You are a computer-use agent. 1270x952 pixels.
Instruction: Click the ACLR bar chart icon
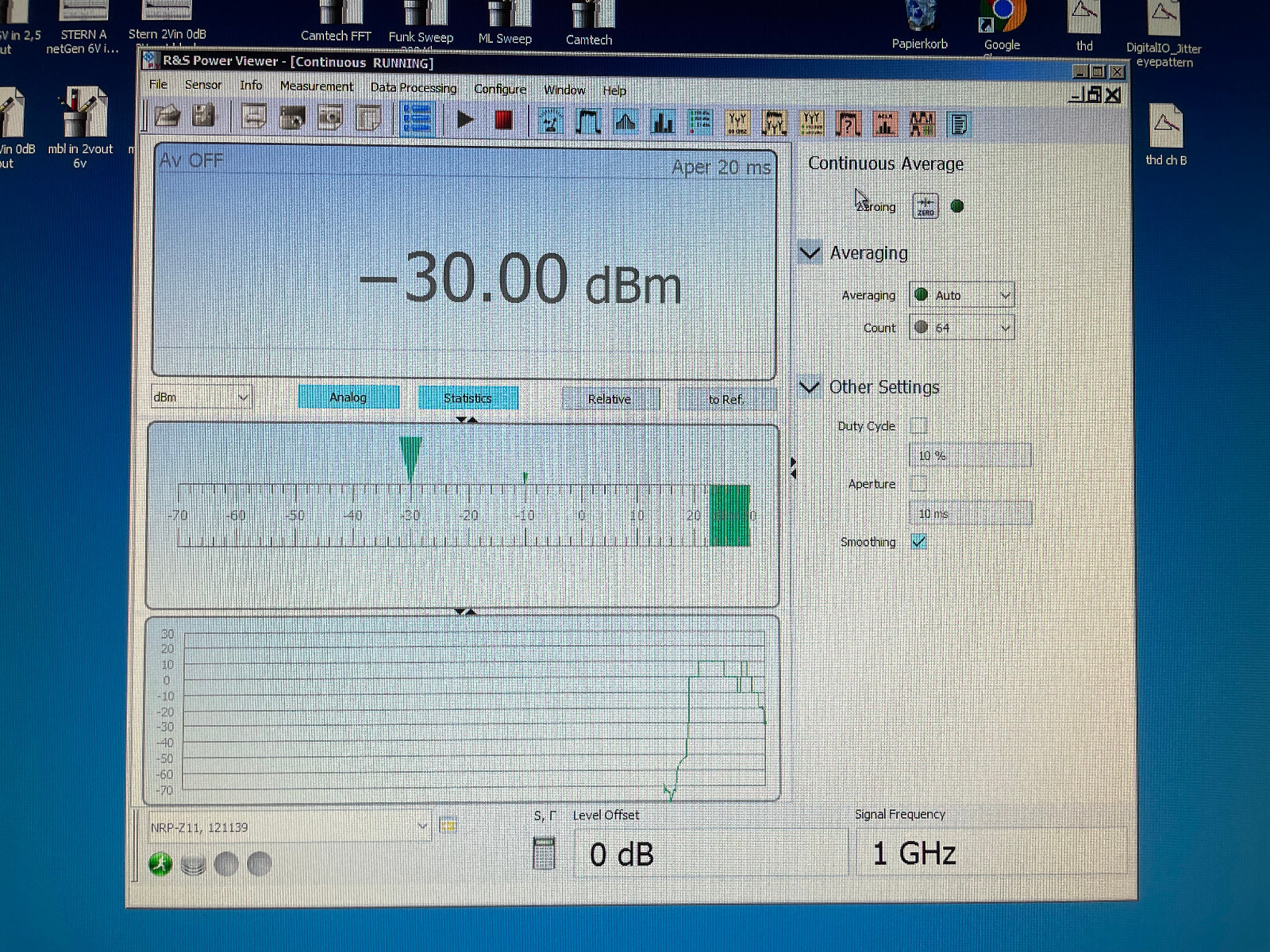click(x=885, y=125)
